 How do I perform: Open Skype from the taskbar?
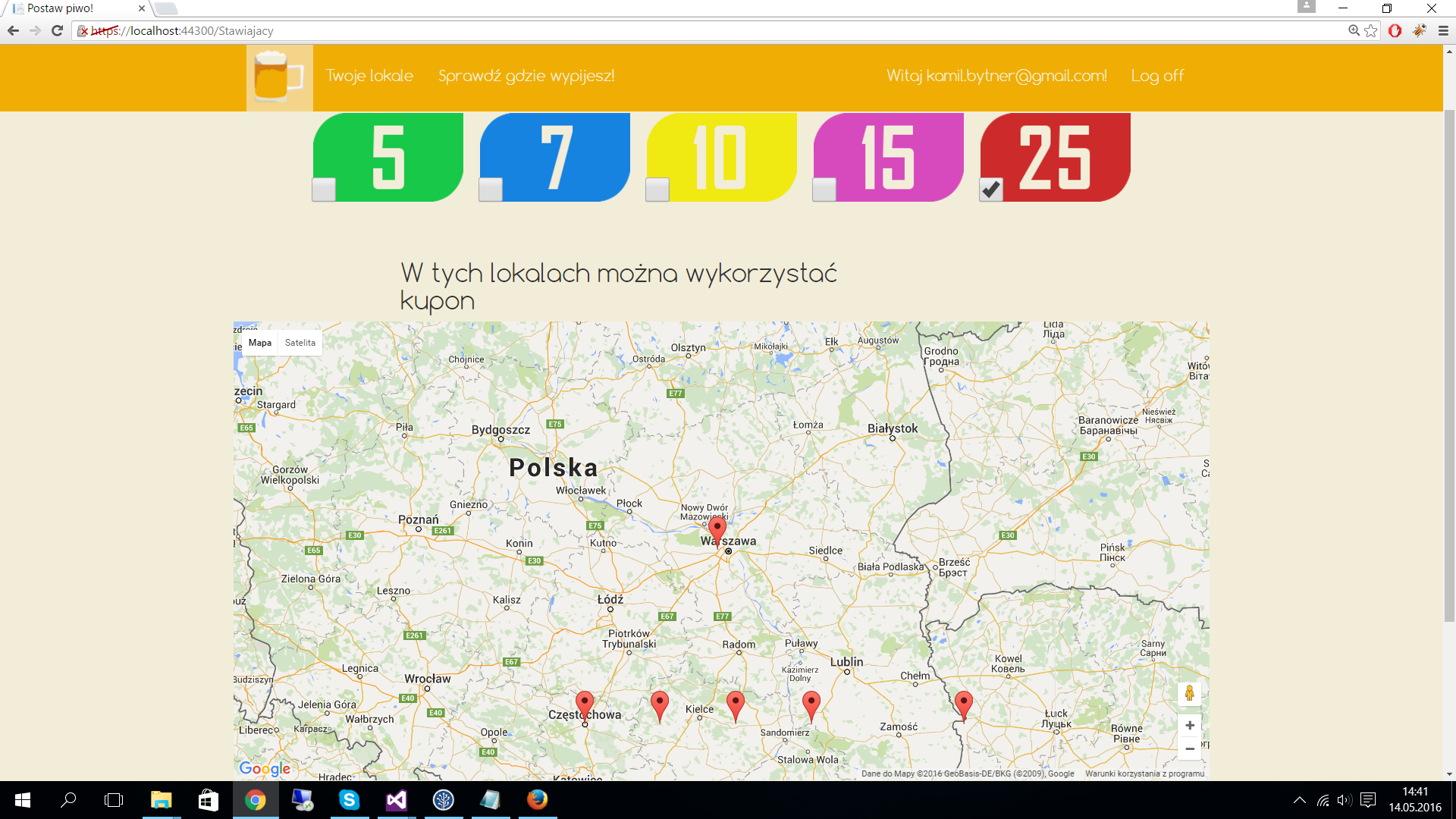(349, 800)
